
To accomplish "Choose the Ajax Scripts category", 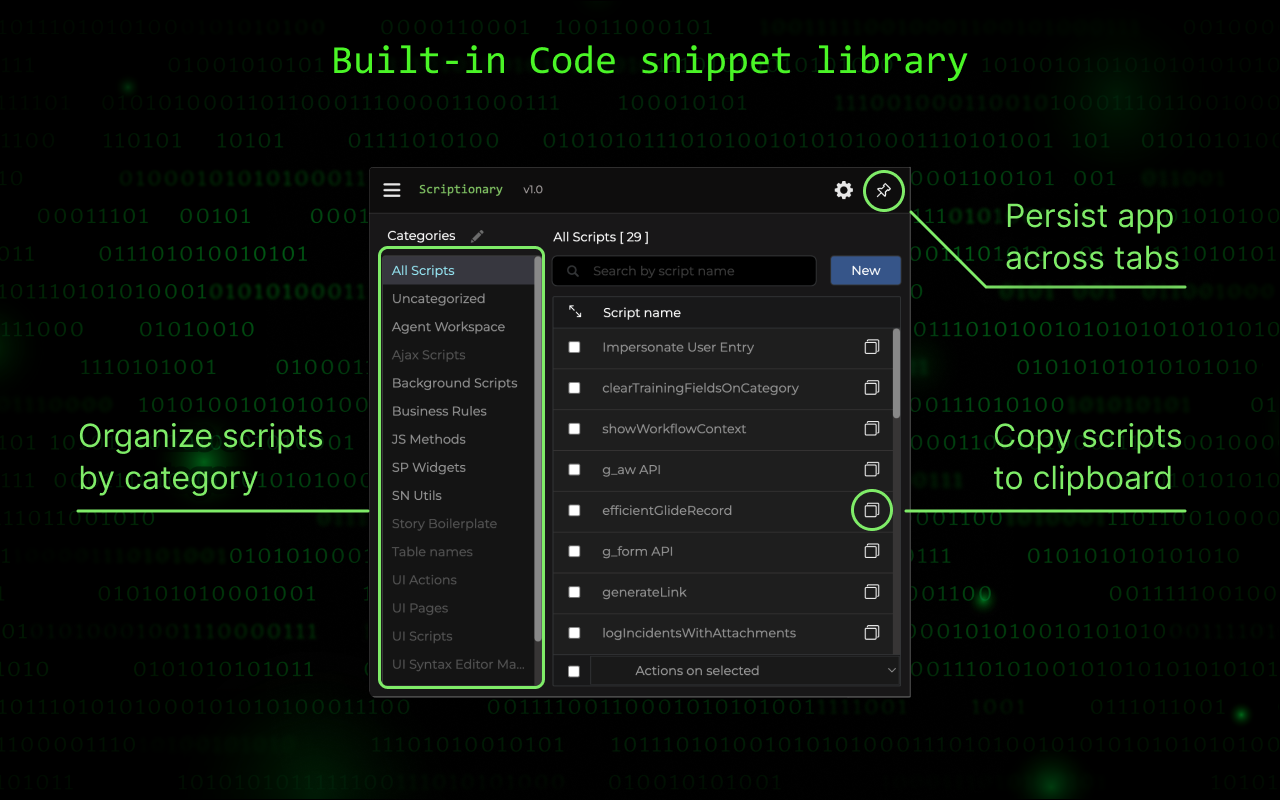I will point(459,355).
